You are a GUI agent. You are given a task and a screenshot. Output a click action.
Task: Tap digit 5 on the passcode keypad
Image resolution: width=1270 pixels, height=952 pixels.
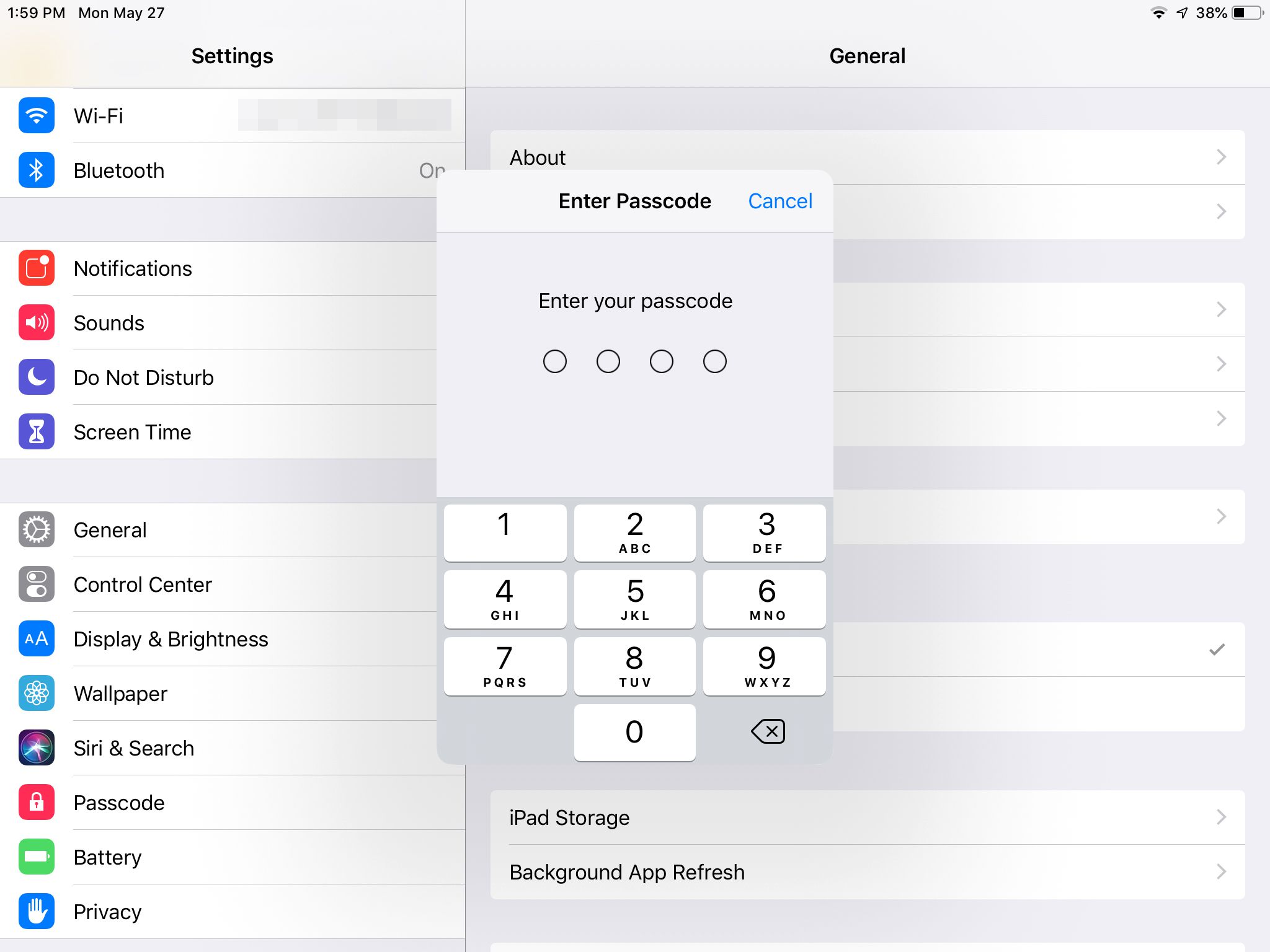(634, 598)
